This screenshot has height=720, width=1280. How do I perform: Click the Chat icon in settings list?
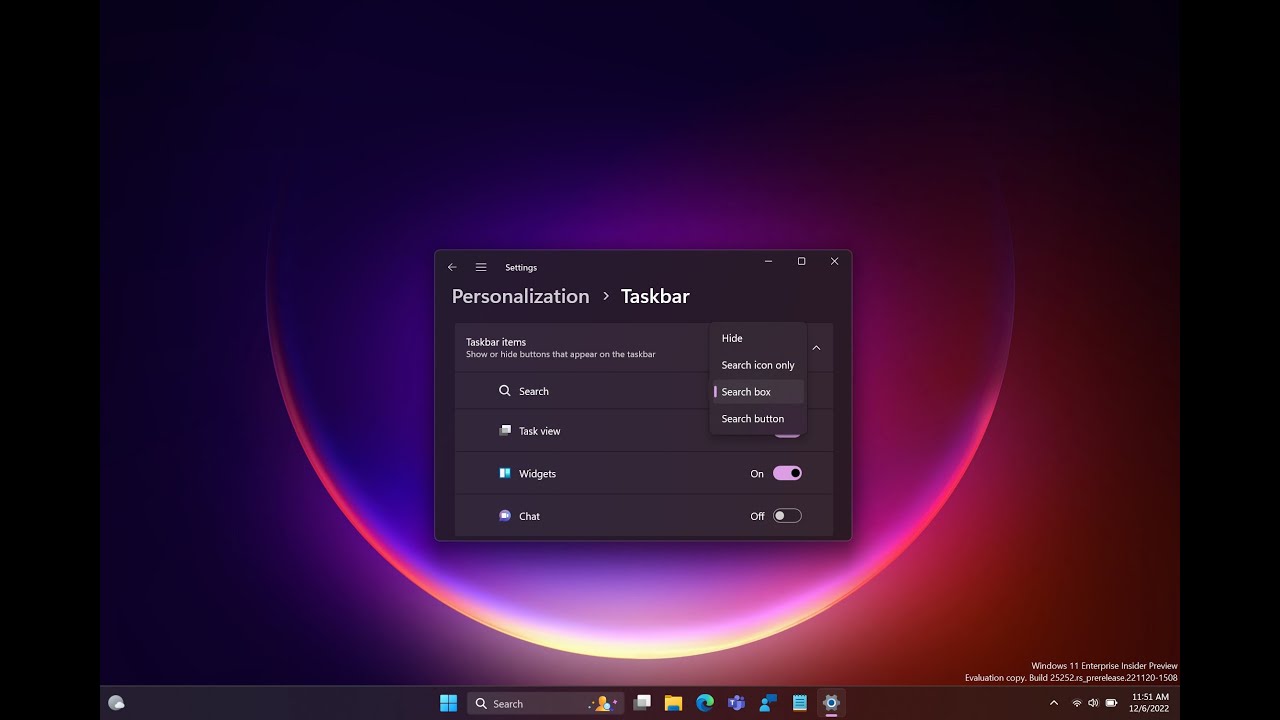505,516
